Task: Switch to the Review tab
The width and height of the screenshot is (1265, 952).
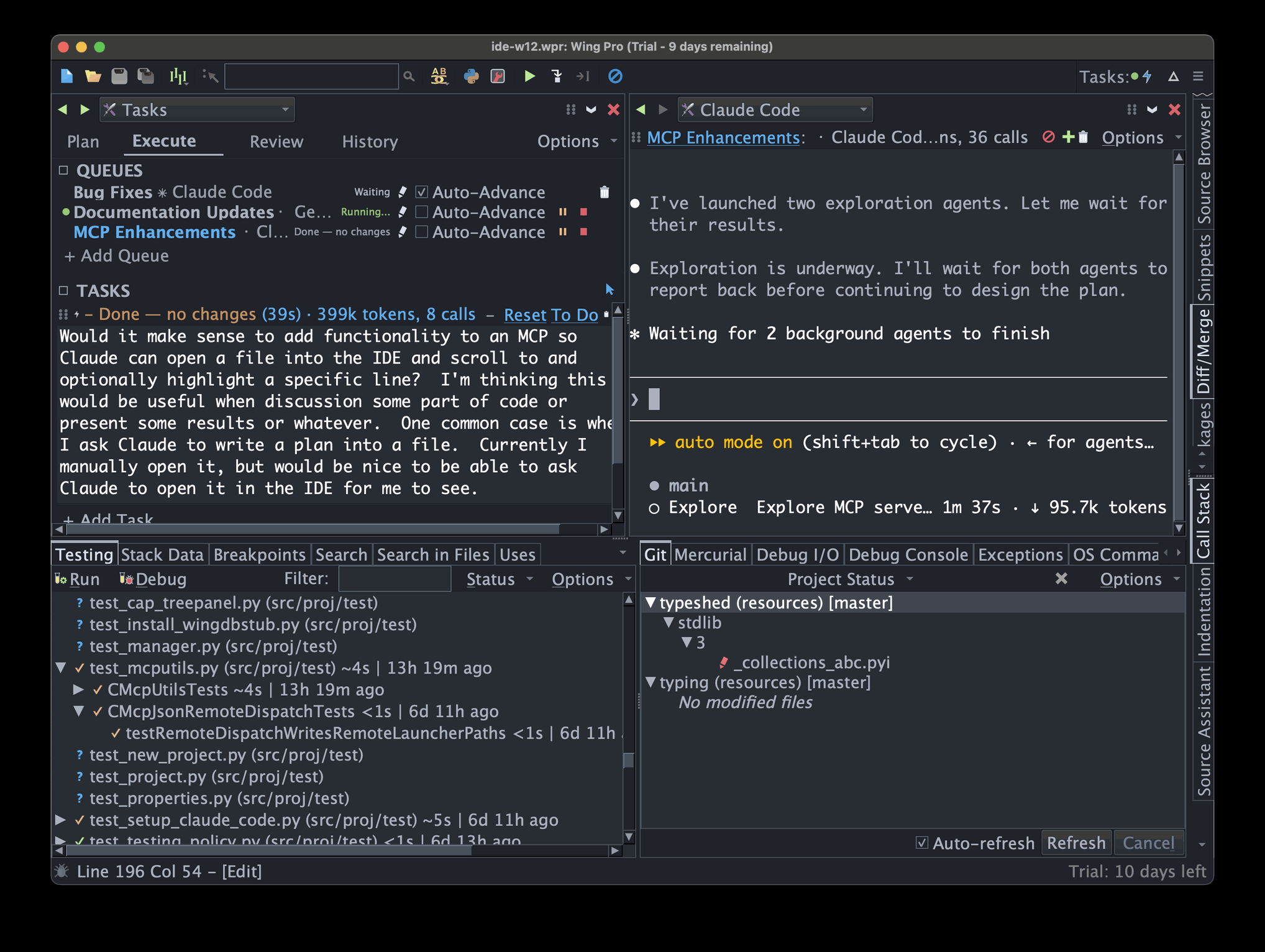Action: 276,142
